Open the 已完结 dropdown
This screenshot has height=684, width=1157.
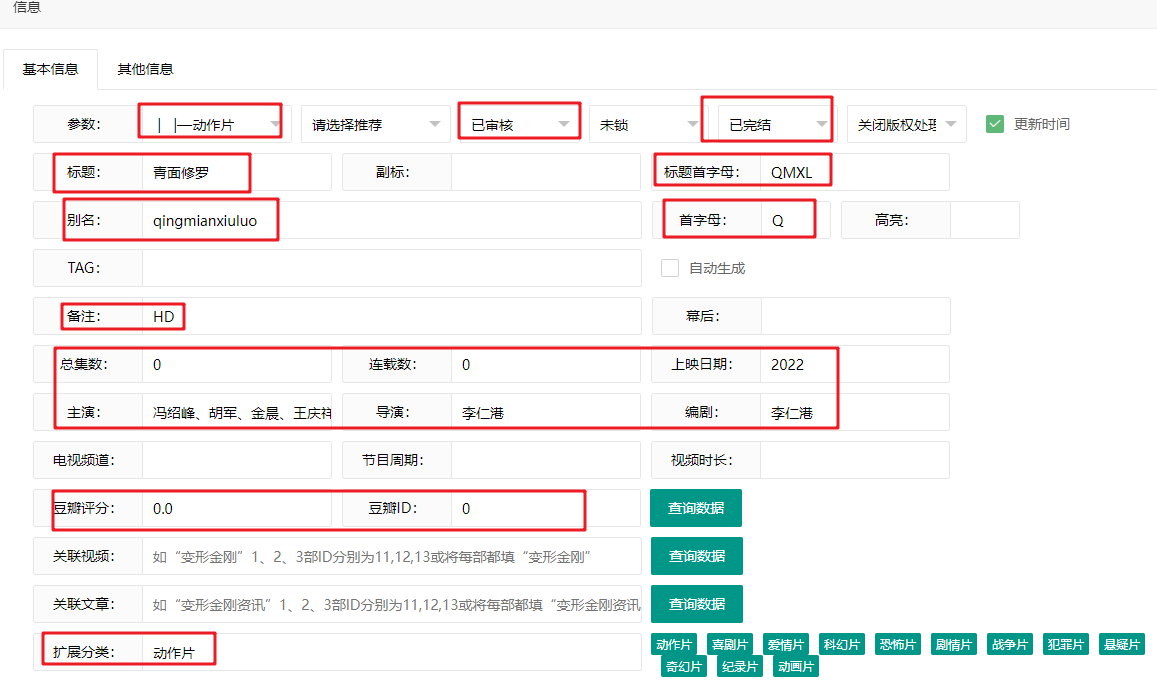[x=778, y=124]
